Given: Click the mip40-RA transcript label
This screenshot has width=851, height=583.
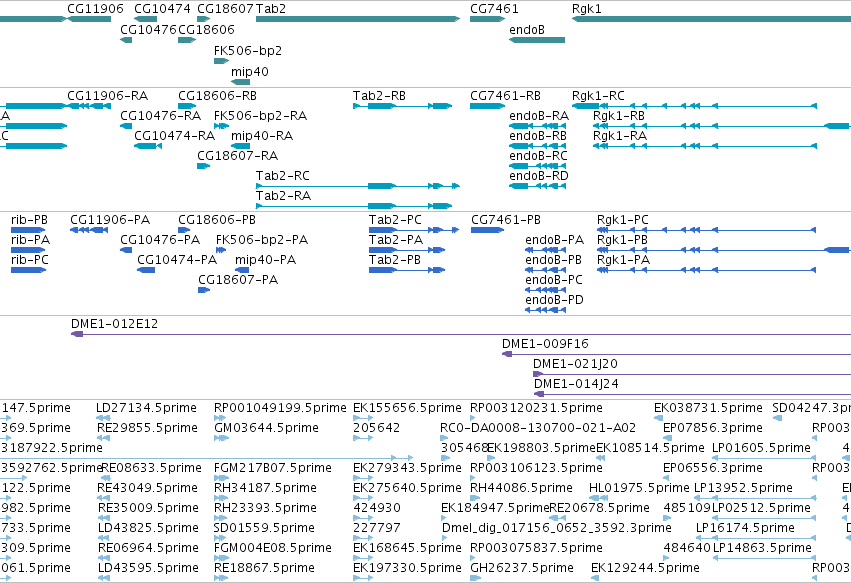Looking at the screenshot, I should pyautogui.click(x=262, y=136).
